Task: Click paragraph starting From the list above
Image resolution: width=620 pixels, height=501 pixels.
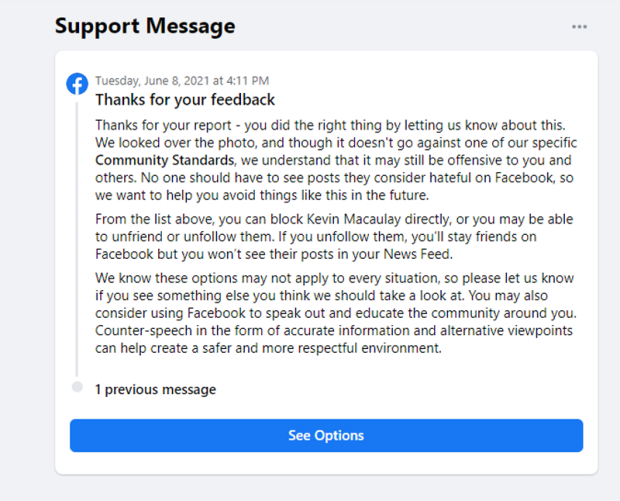Action: (335, 237)
